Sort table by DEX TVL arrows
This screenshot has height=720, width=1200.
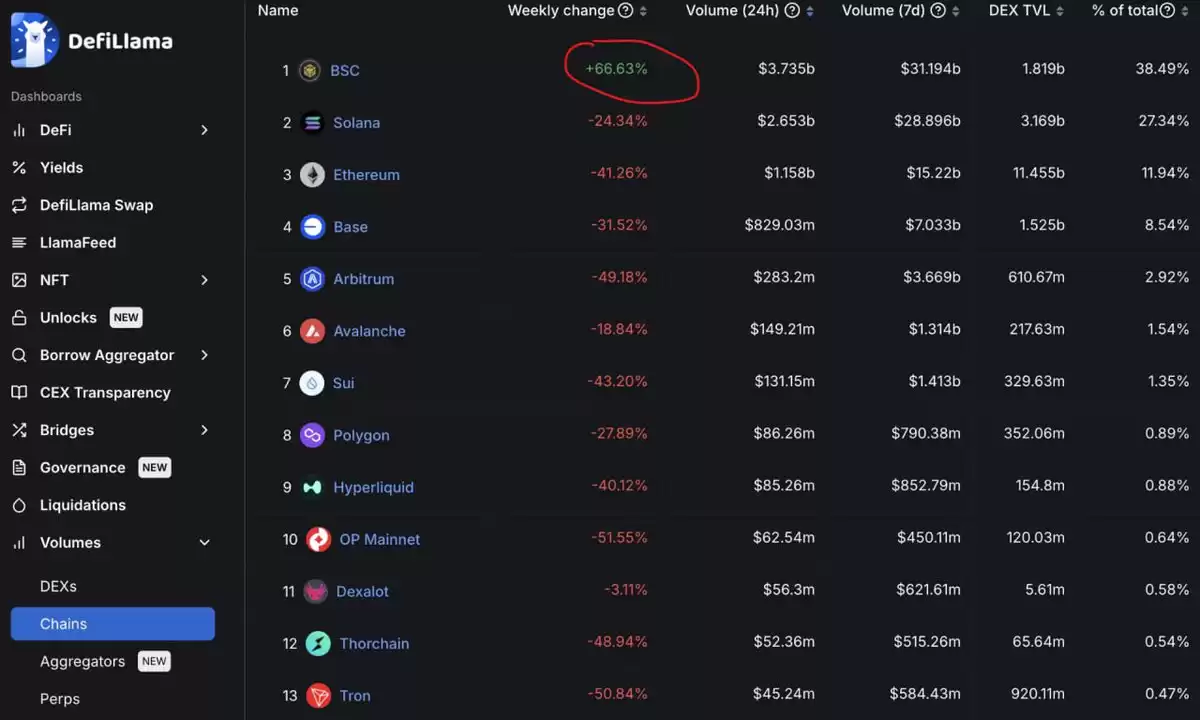tap(1059, 11)
